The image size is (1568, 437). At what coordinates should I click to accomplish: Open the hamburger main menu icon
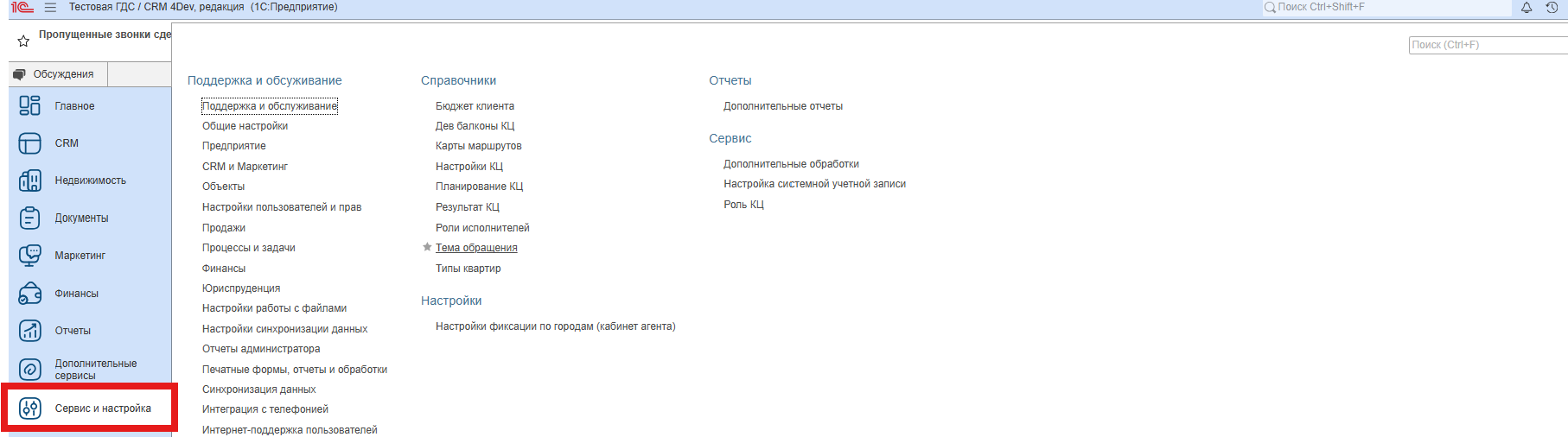pos(50,7)
